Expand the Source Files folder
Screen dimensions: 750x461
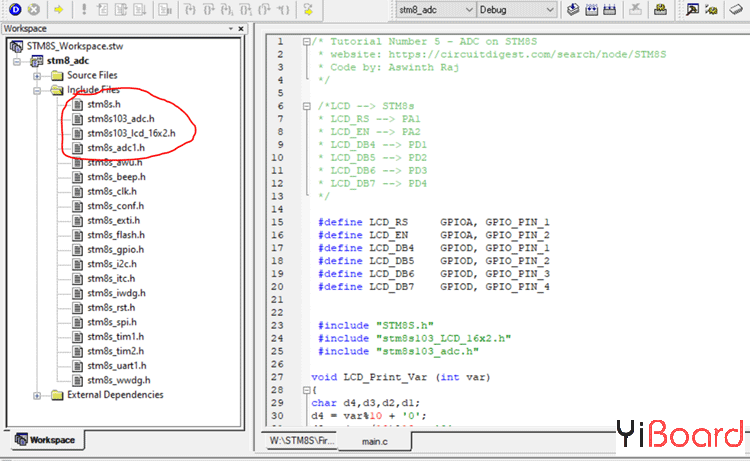[37, 76]
